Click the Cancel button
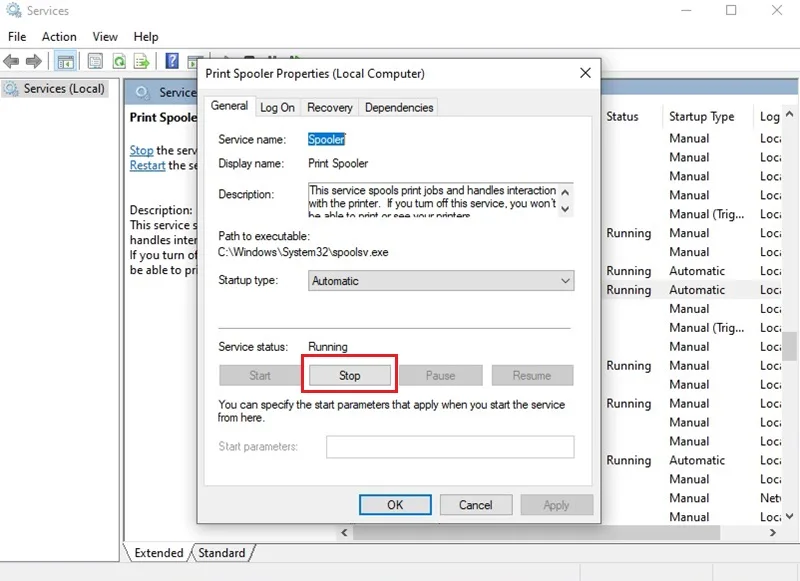800x581 pixels. [476, 505]
